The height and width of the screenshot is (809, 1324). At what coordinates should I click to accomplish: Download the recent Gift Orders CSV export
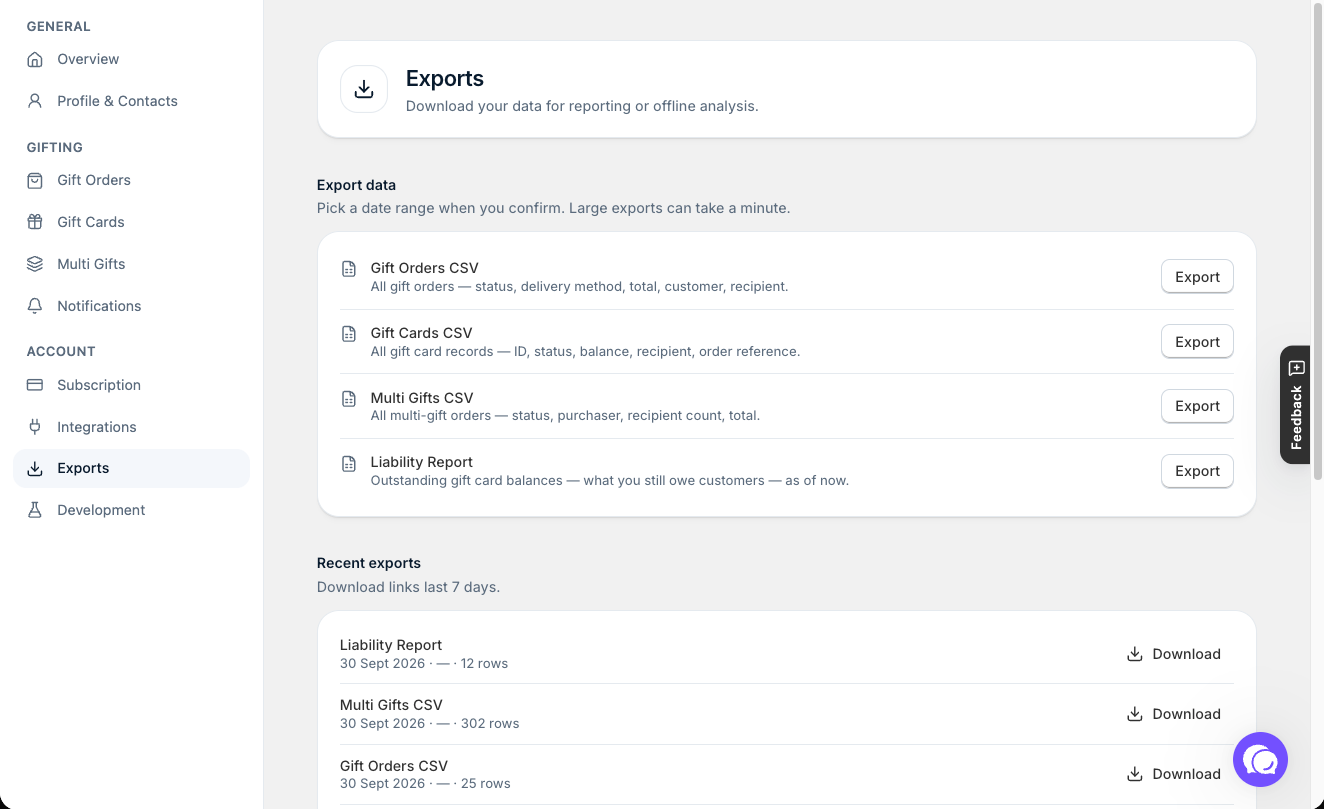point(1174,774)
